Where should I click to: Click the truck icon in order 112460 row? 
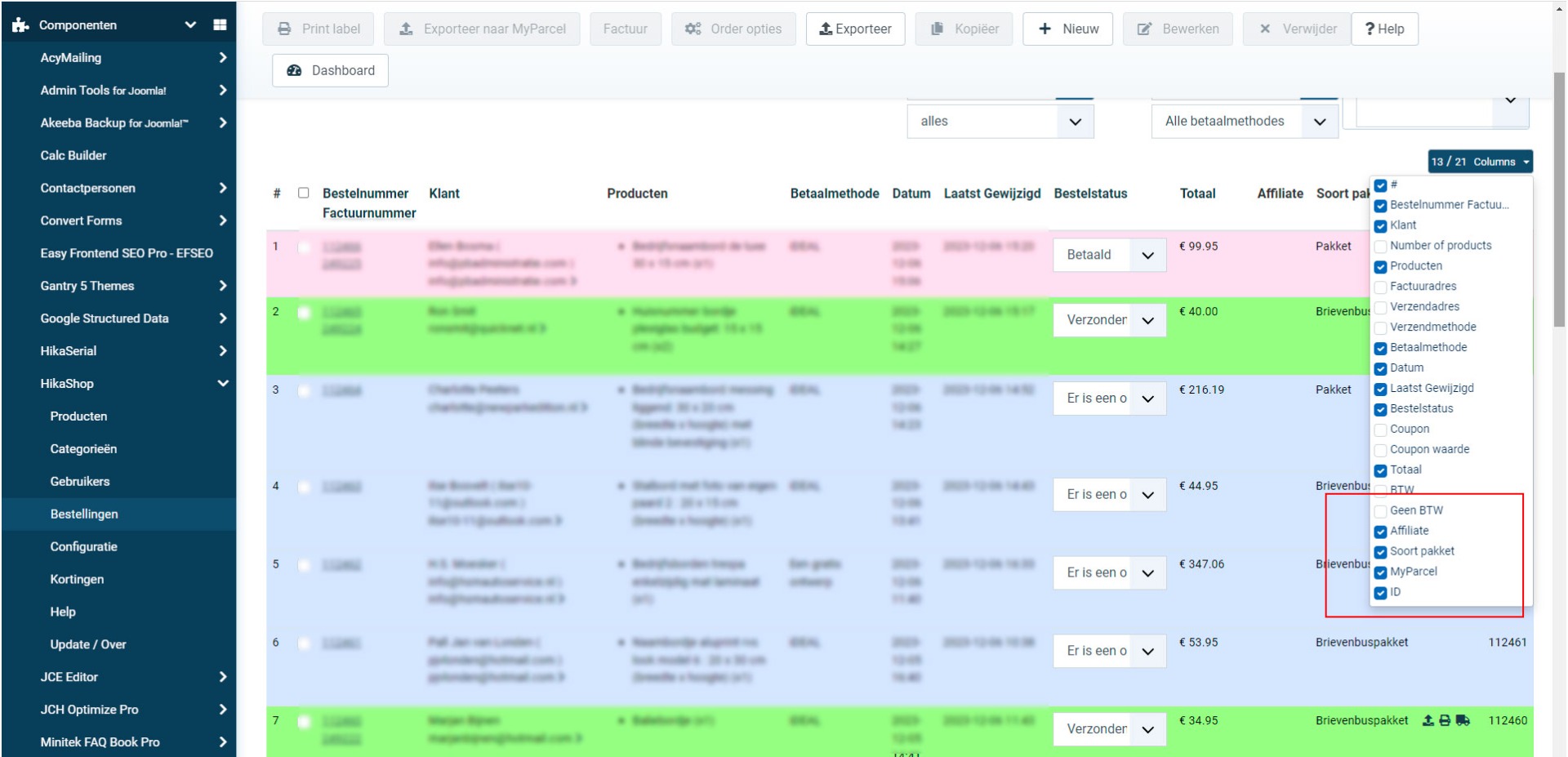(1463, 720)
